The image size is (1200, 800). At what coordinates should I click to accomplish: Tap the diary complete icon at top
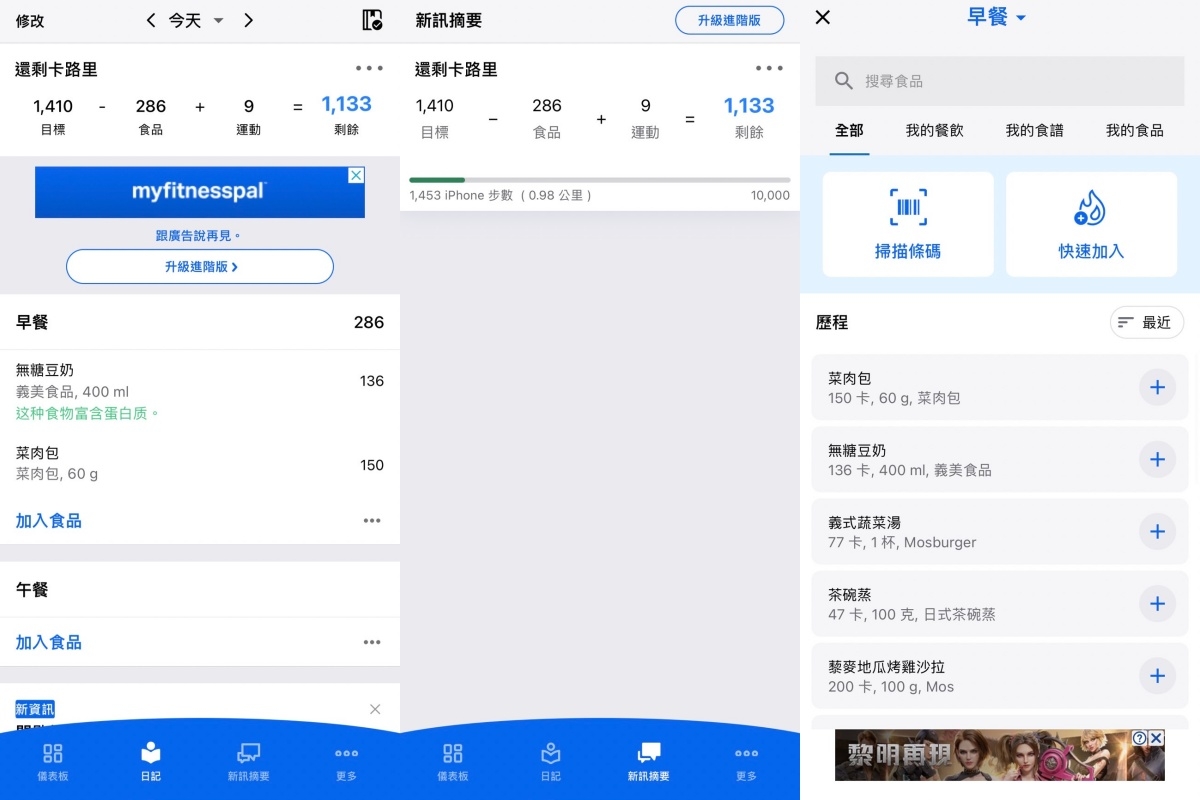[x=372, y=20]
